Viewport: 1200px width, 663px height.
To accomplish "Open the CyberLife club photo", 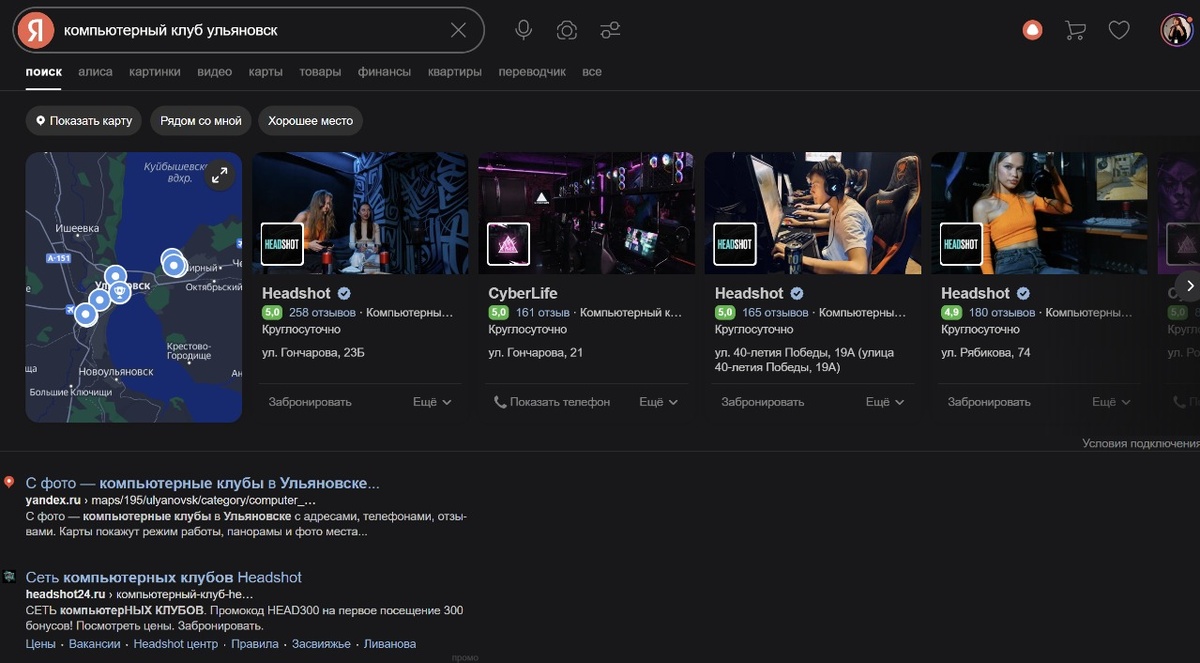I will pos(586,212).
